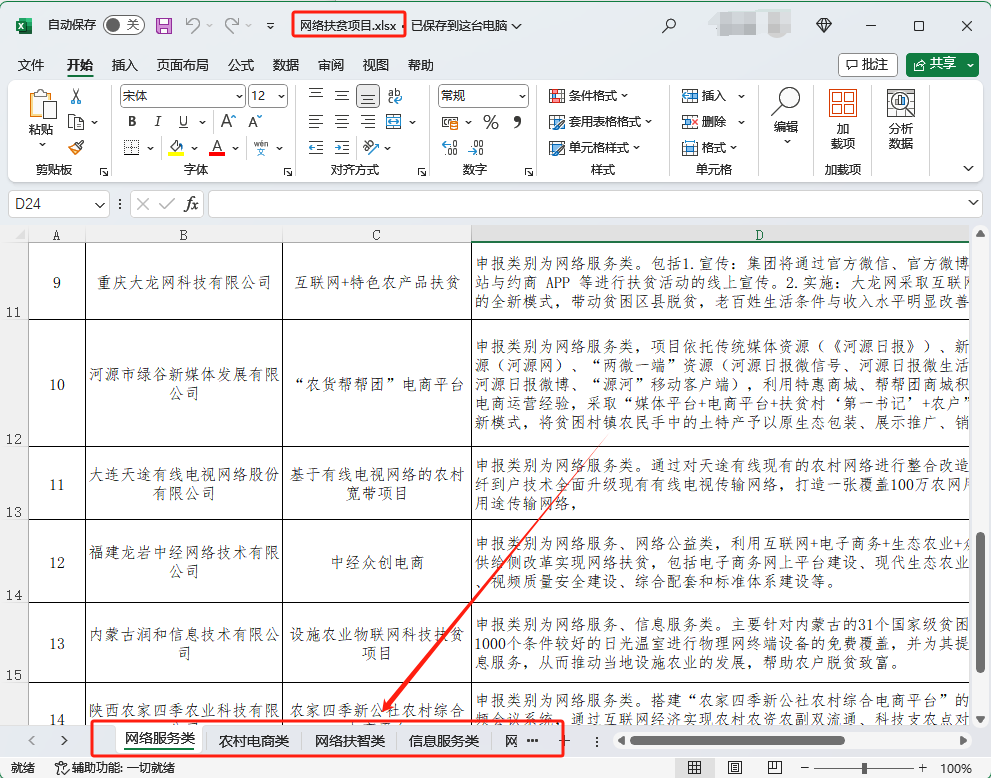Open the font name dropdown showing 宋体
Image resolution: width=991 pixels, height=778 pixels.
click(x=181, y=96)
